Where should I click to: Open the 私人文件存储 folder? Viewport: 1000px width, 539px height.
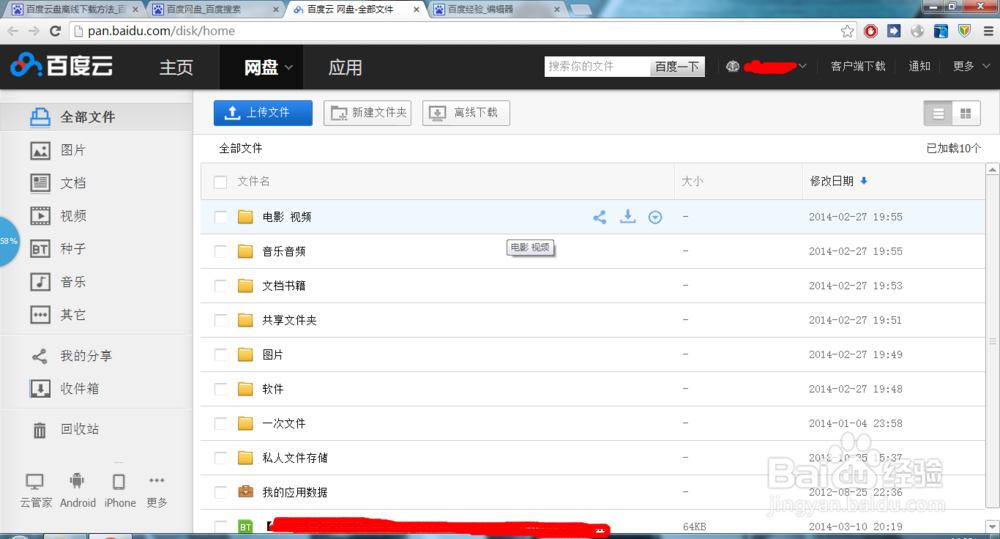295,458
